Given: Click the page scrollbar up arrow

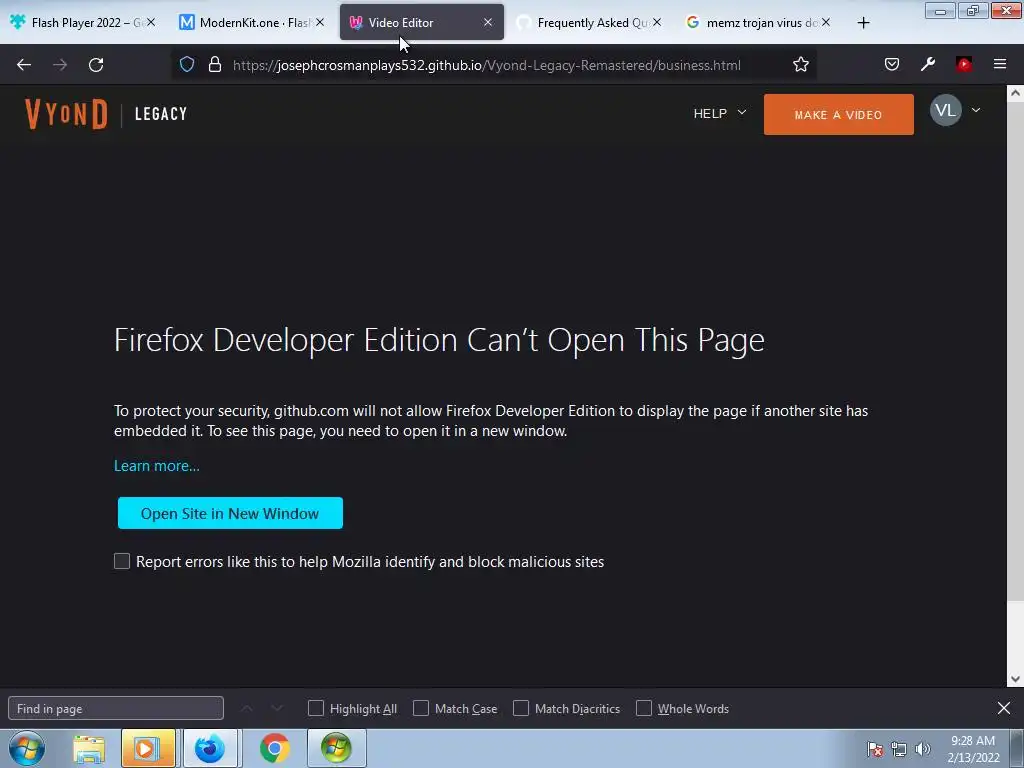Looking at the screenshot, I should (x=1015, y=93).
